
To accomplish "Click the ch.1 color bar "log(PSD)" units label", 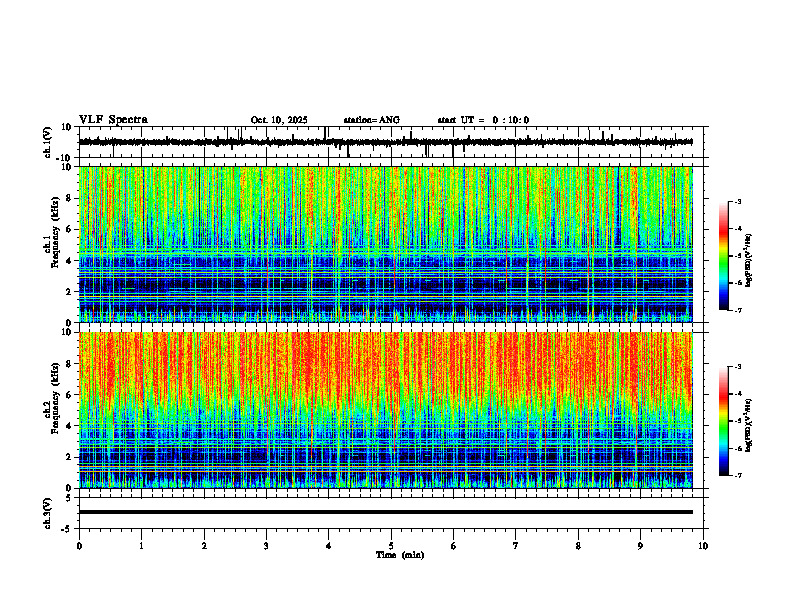I will [749, 261].
